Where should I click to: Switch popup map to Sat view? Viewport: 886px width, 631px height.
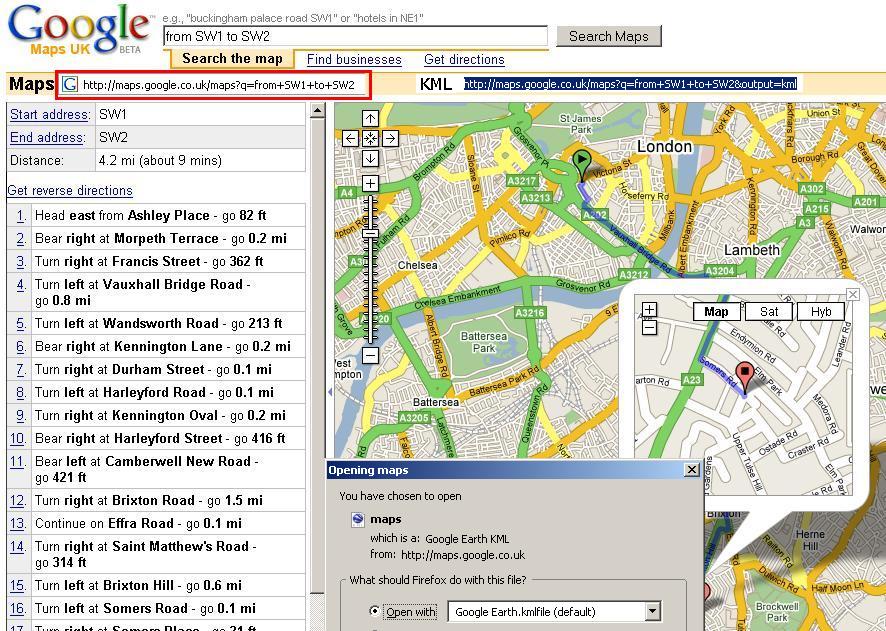[x=769, y=311]
